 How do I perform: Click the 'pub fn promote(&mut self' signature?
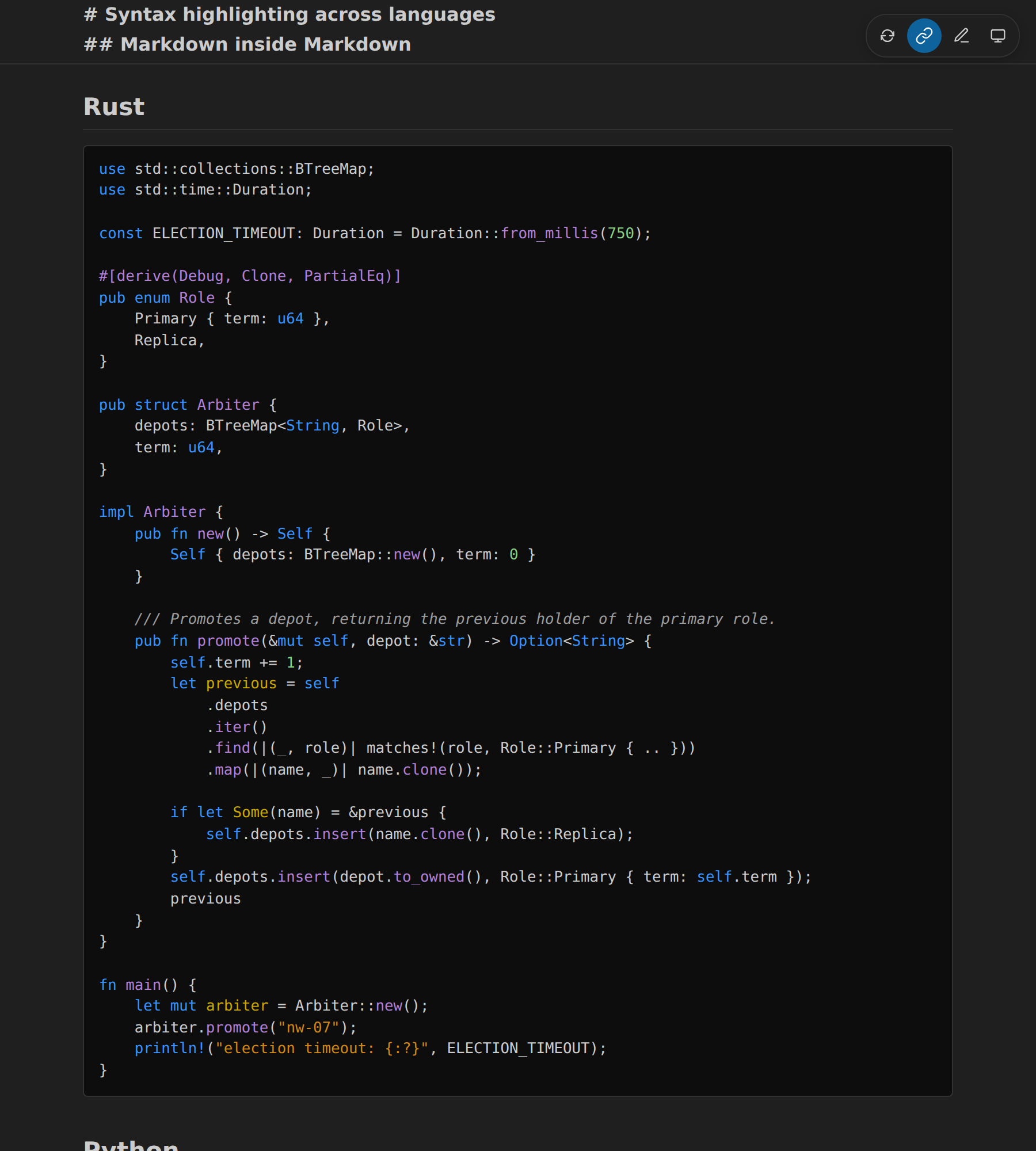393,641
